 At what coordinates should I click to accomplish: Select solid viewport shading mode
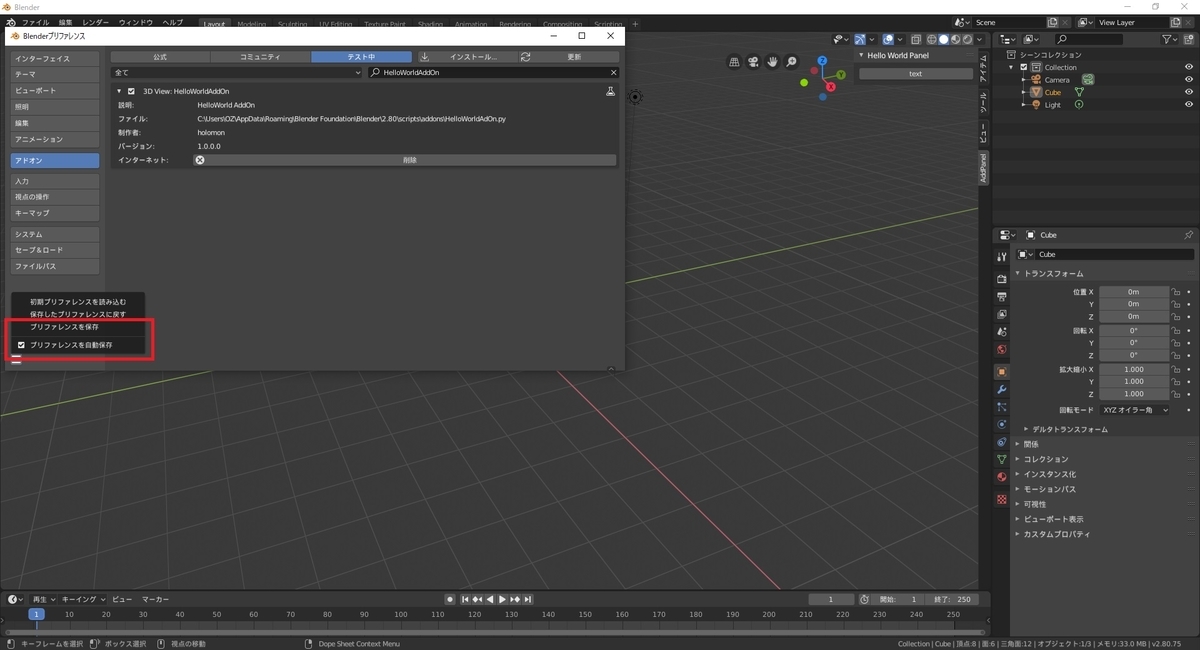coord(942,39)
